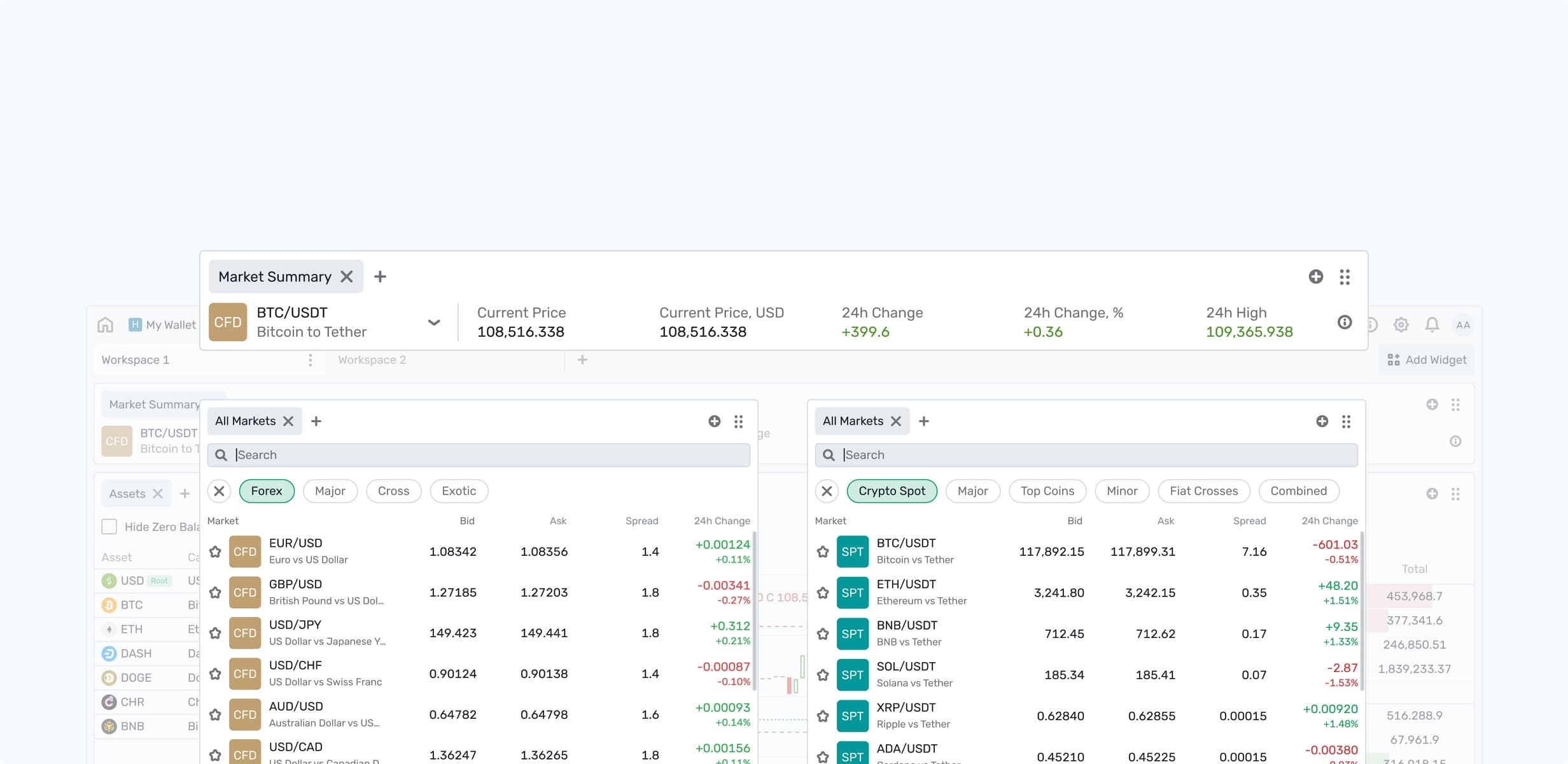Screen dimensions: 1568x764
Task: Favorite ETH/USDT with star icon
Action: click(x=823, y=593)
